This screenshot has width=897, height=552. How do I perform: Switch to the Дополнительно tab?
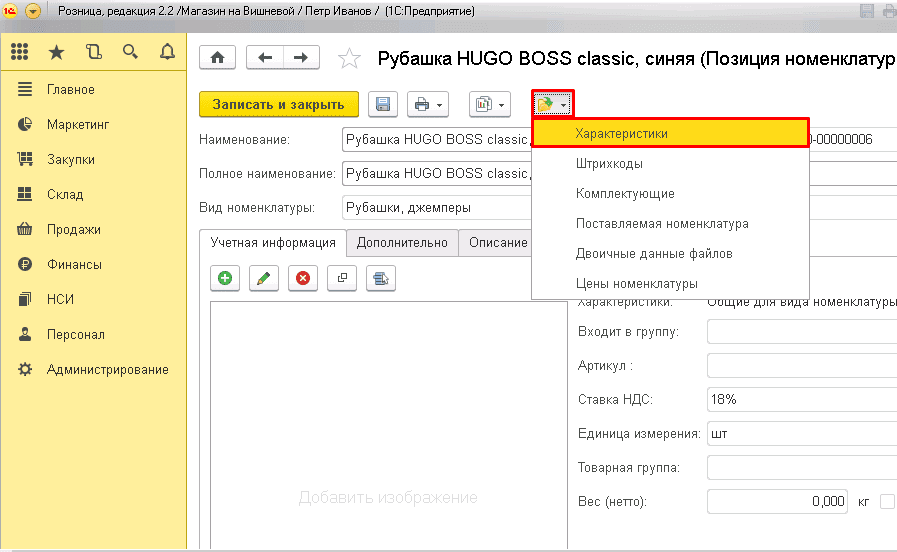pos(402,243)
